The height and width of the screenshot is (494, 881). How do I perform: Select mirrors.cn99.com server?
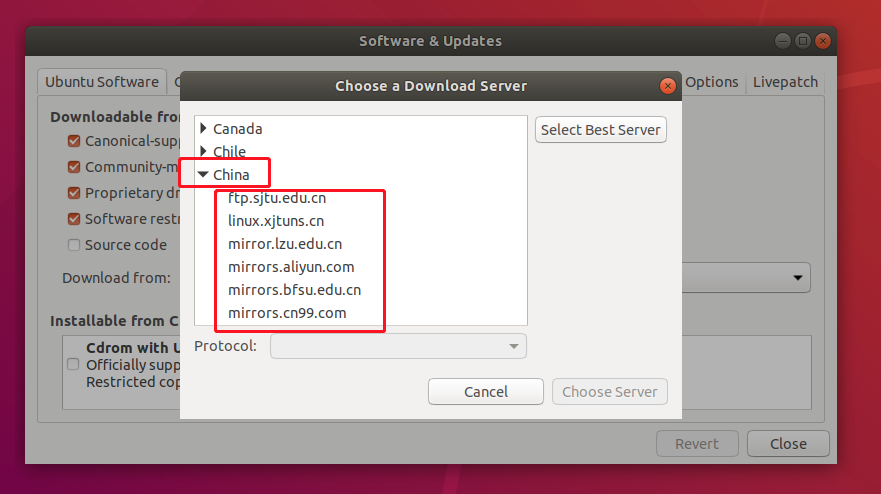click(287, 313)
